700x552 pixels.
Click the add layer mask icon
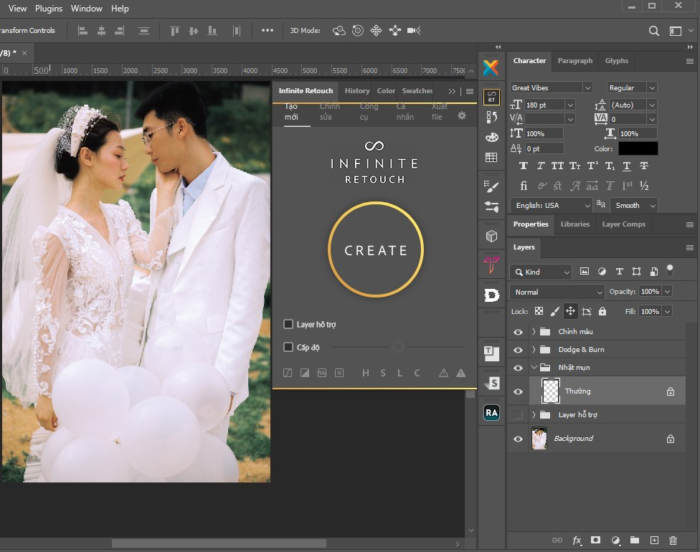[596, 540]
